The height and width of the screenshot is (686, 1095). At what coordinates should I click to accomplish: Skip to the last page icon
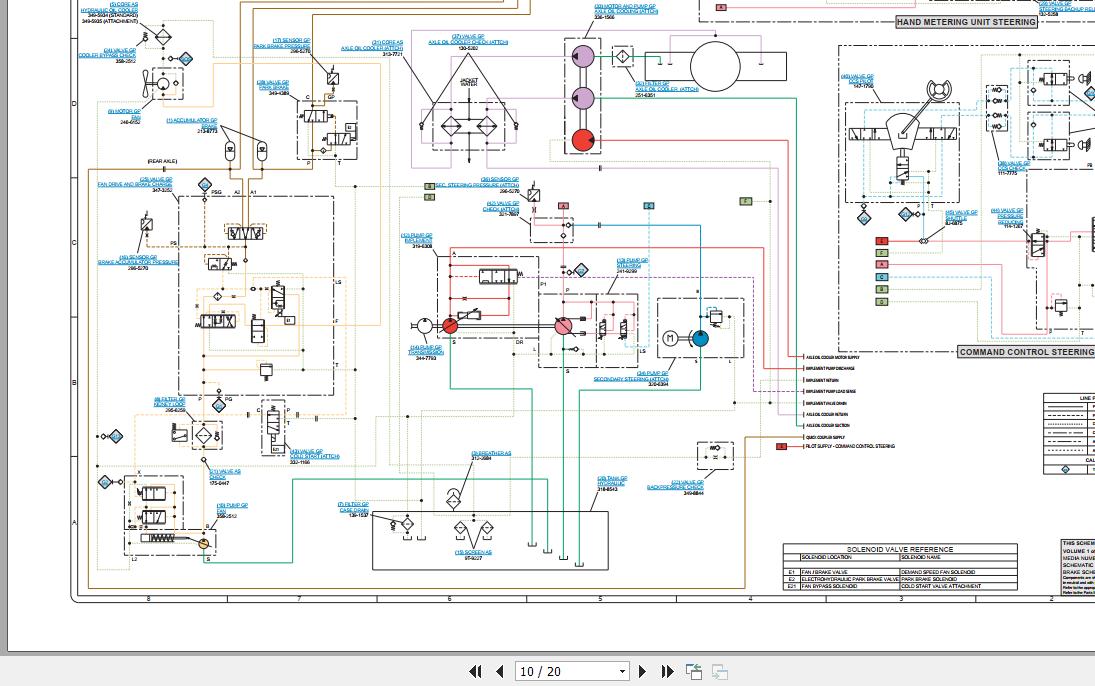(666, 671)
